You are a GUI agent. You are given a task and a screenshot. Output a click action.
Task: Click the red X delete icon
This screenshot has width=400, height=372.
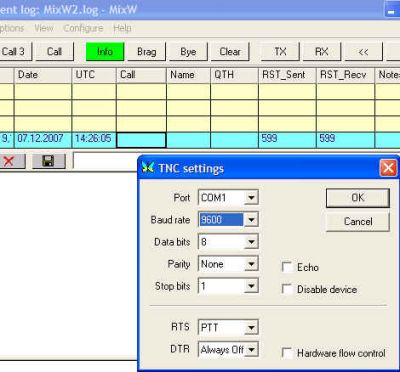click(9, 161)
